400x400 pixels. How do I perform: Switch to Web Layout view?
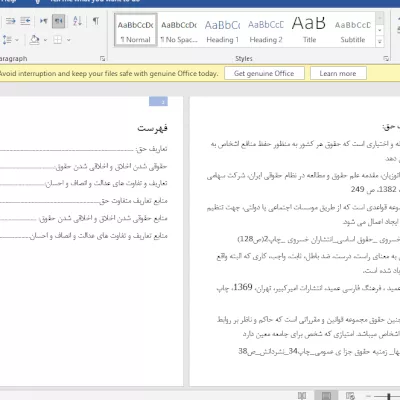(350, 396)
